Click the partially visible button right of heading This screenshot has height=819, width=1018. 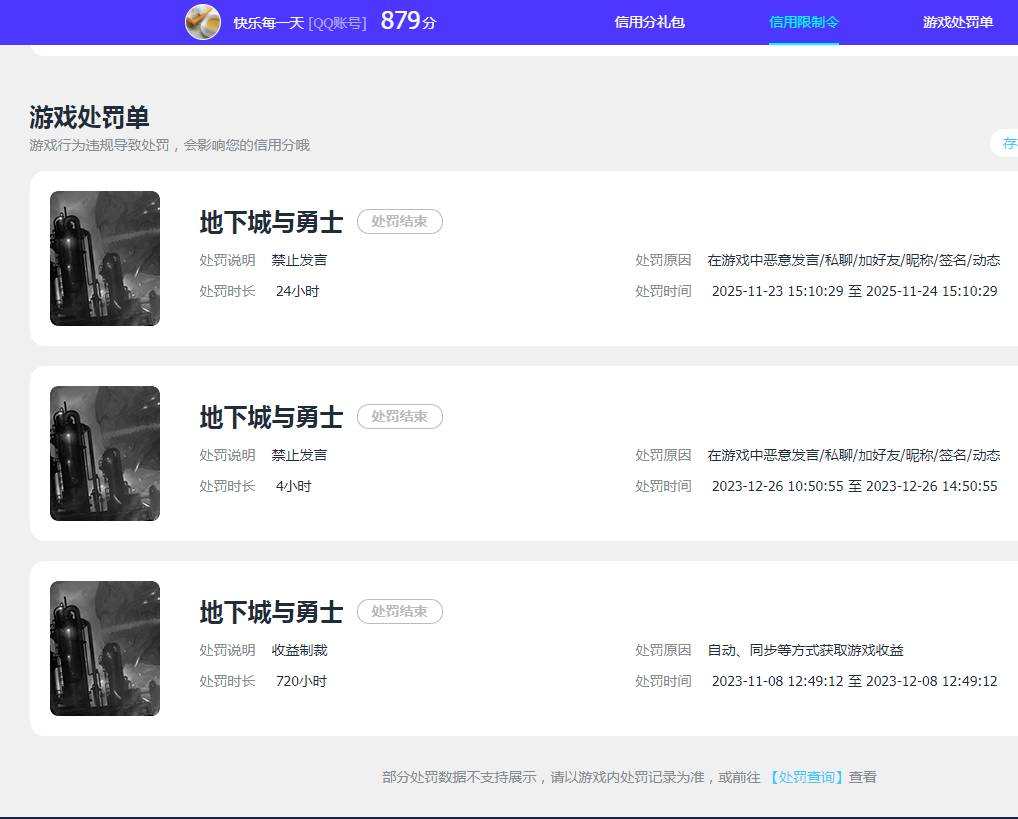click(1004, 143)
